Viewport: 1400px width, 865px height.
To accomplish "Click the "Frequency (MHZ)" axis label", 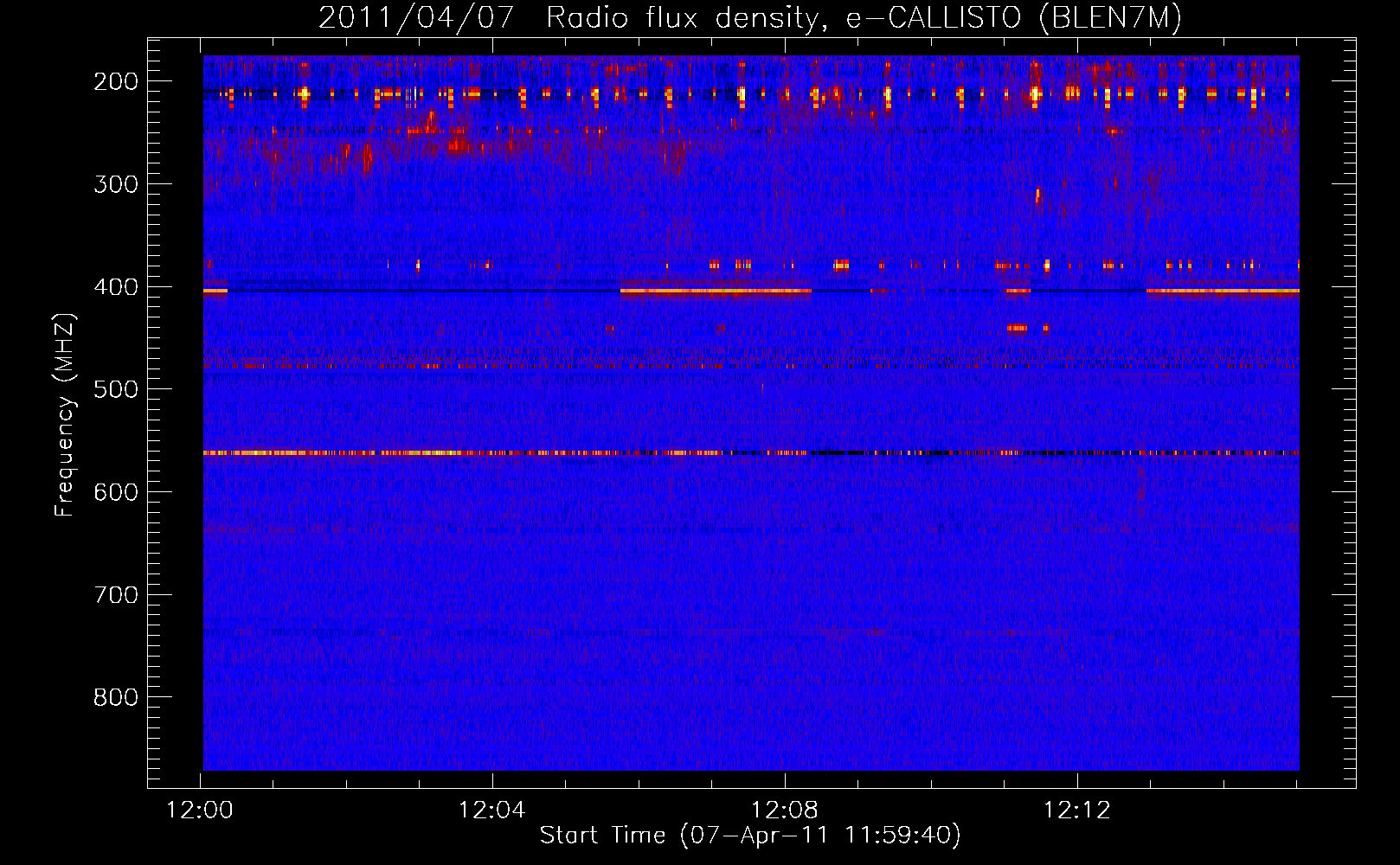I will click(65, 414).
